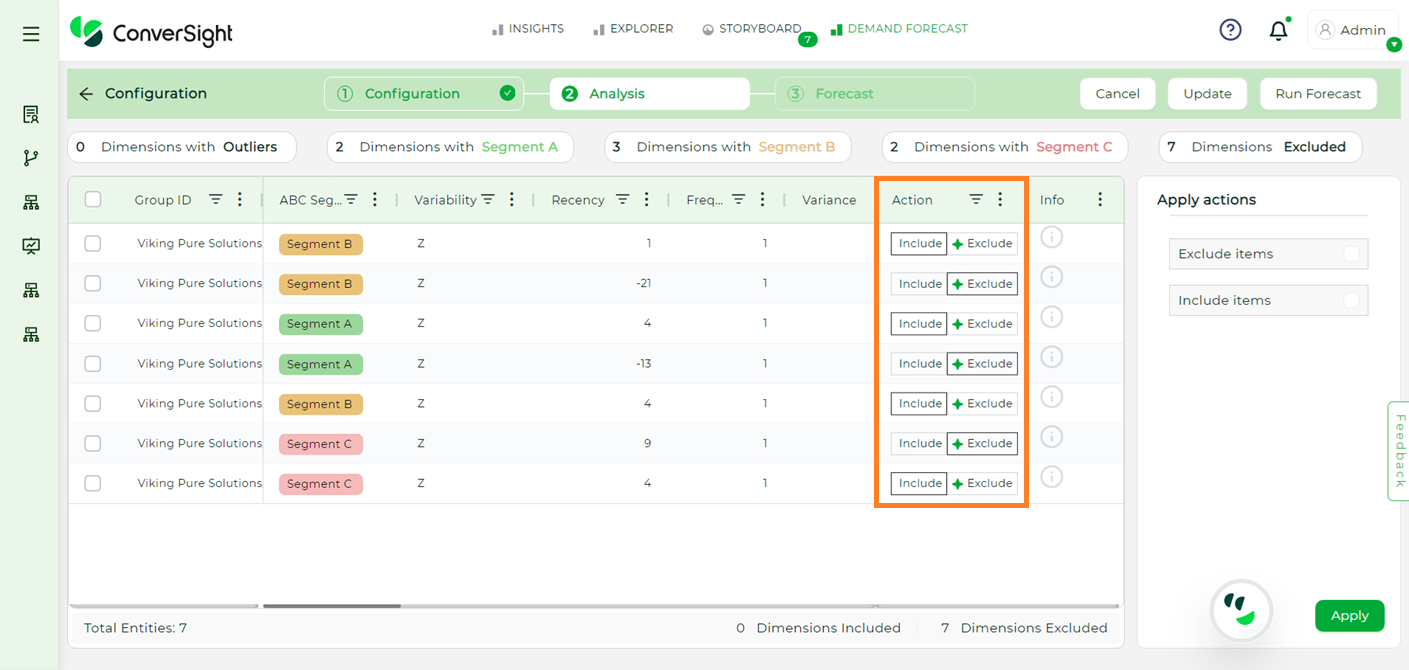
Task: Open the filter icon in Recency column
Action: click(622, 200)
